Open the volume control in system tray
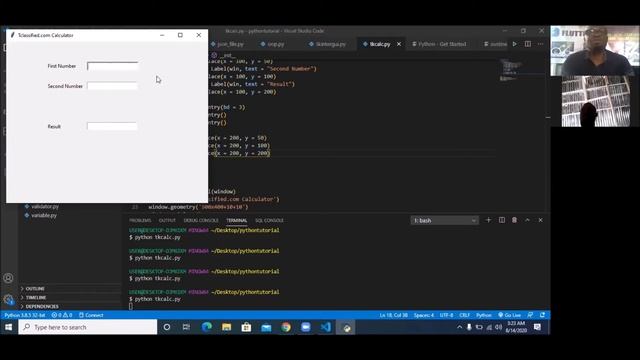 pos(498,327)
